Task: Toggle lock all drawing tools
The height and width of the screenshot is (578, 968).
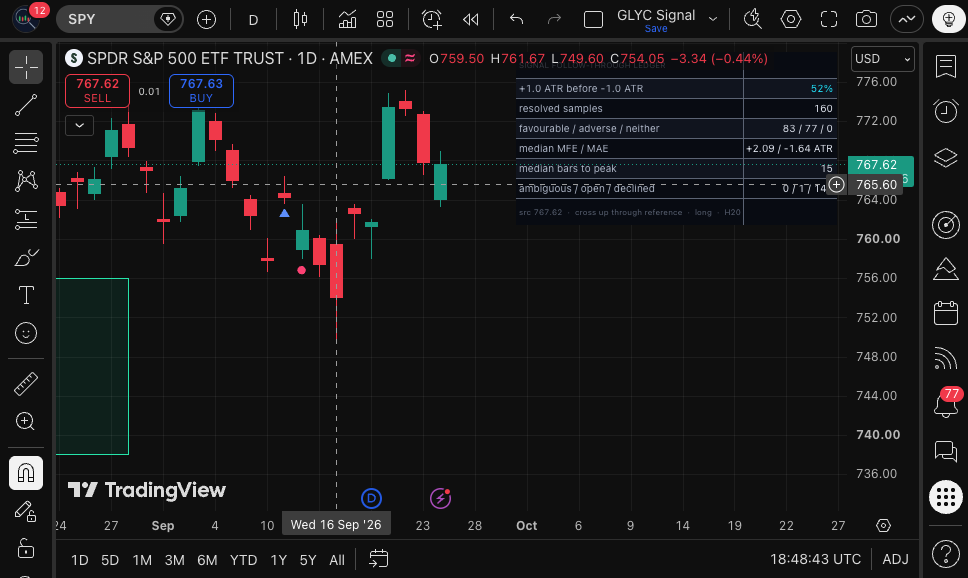Action: [26, 548]
